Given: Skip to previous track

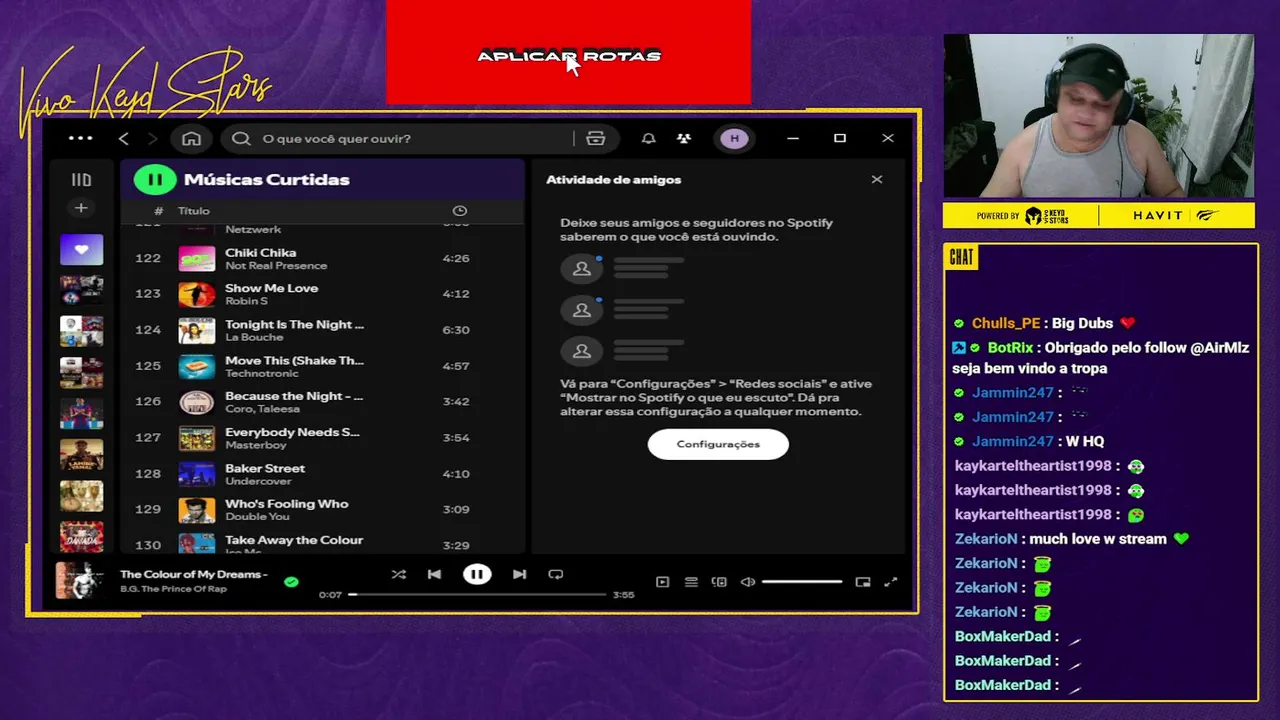Looking at the screenshot, I should (x=434, y=574).
